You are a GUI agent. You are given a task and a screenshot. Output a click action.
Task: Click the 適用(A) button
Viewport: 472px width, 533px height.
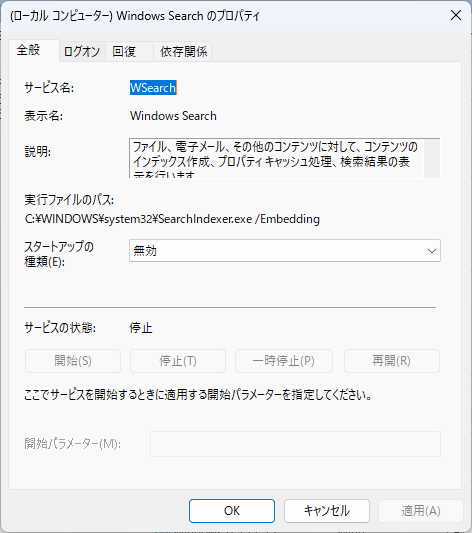coord(421,511)
